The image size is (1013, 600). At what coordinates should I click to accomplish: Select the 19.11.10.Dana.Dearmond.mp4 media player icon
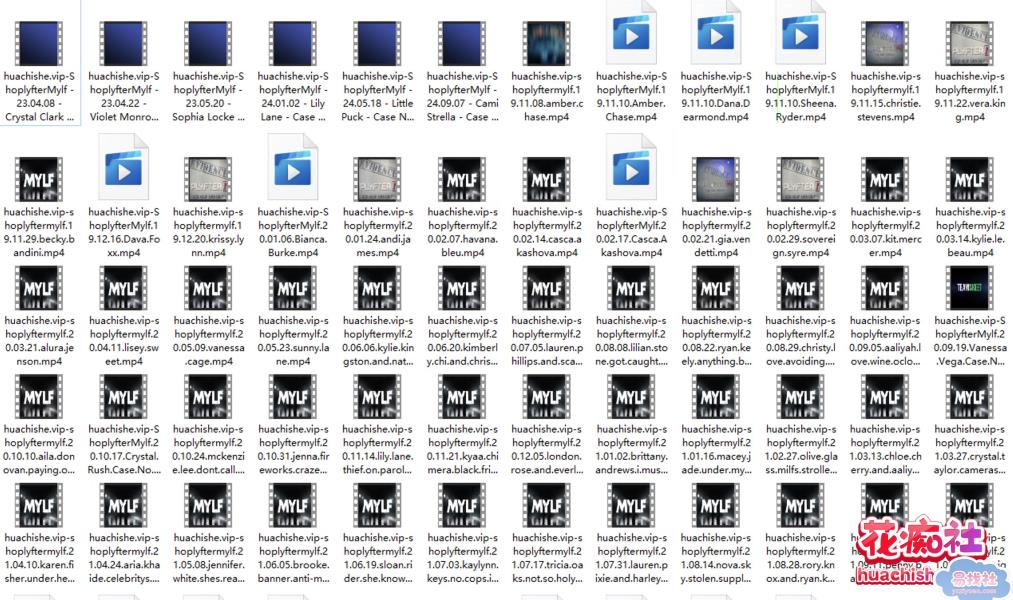coord(716,34)
